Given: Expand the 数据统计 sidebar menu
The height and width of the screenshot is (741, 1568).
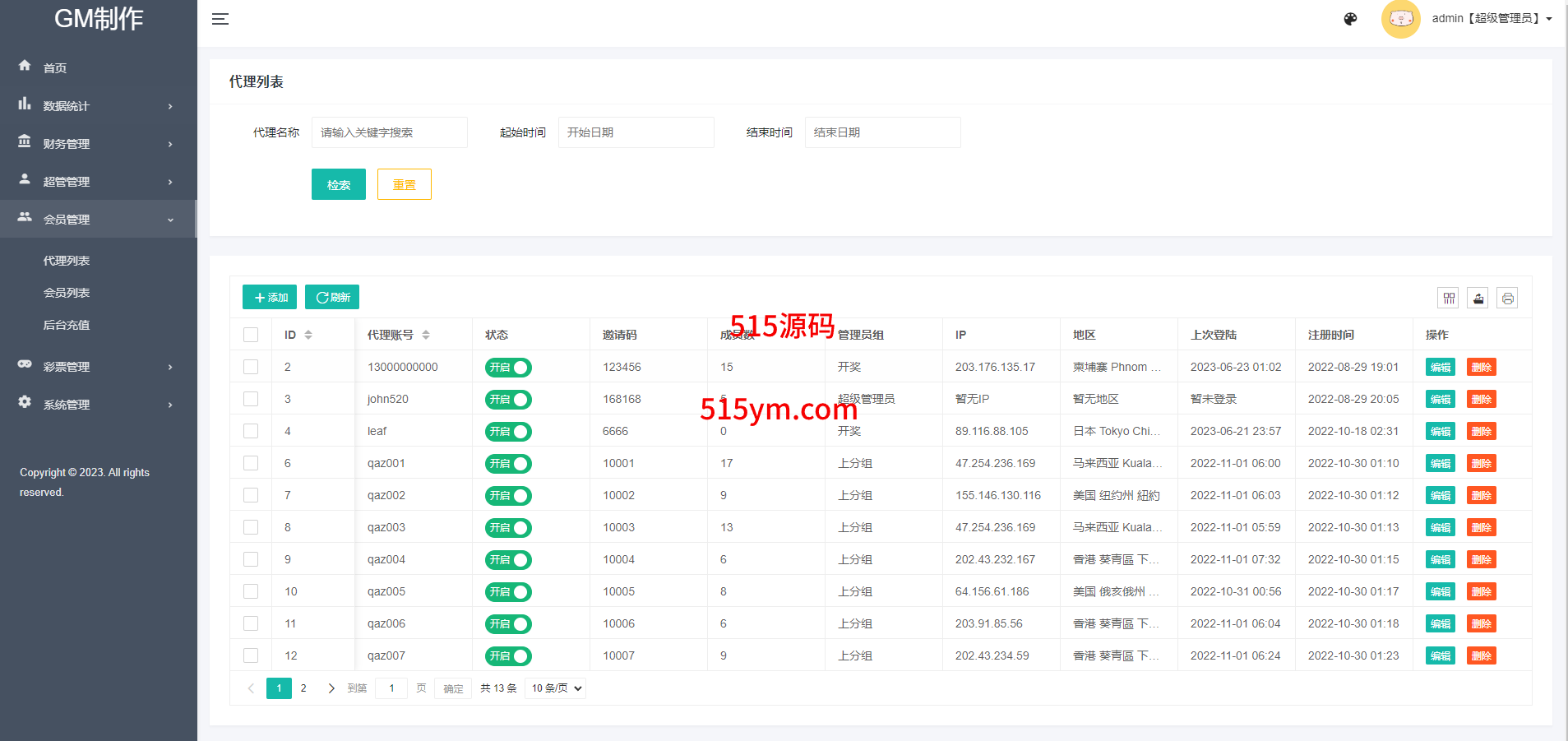Looking at the screenshot, I should click(x=99, y=106).
